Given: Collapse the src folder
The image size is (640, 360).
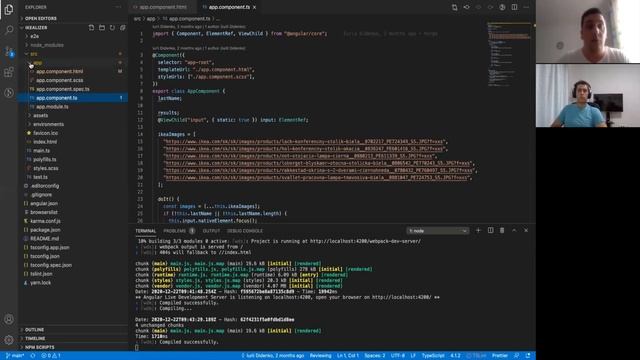Looking at the screenshot, I should [73, 54].
